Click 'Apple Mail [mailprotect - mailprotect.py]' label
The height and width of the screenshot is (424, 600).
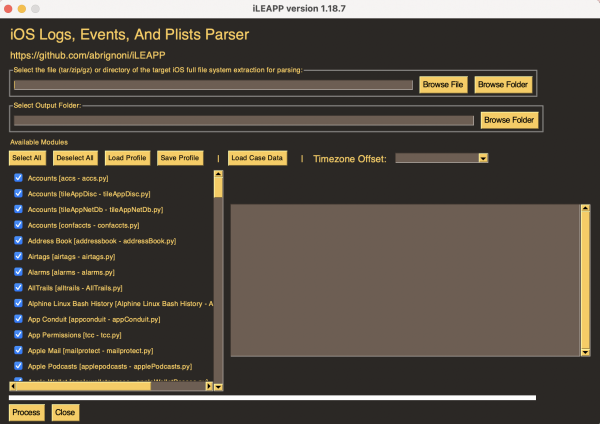click(x=90, y=351)
